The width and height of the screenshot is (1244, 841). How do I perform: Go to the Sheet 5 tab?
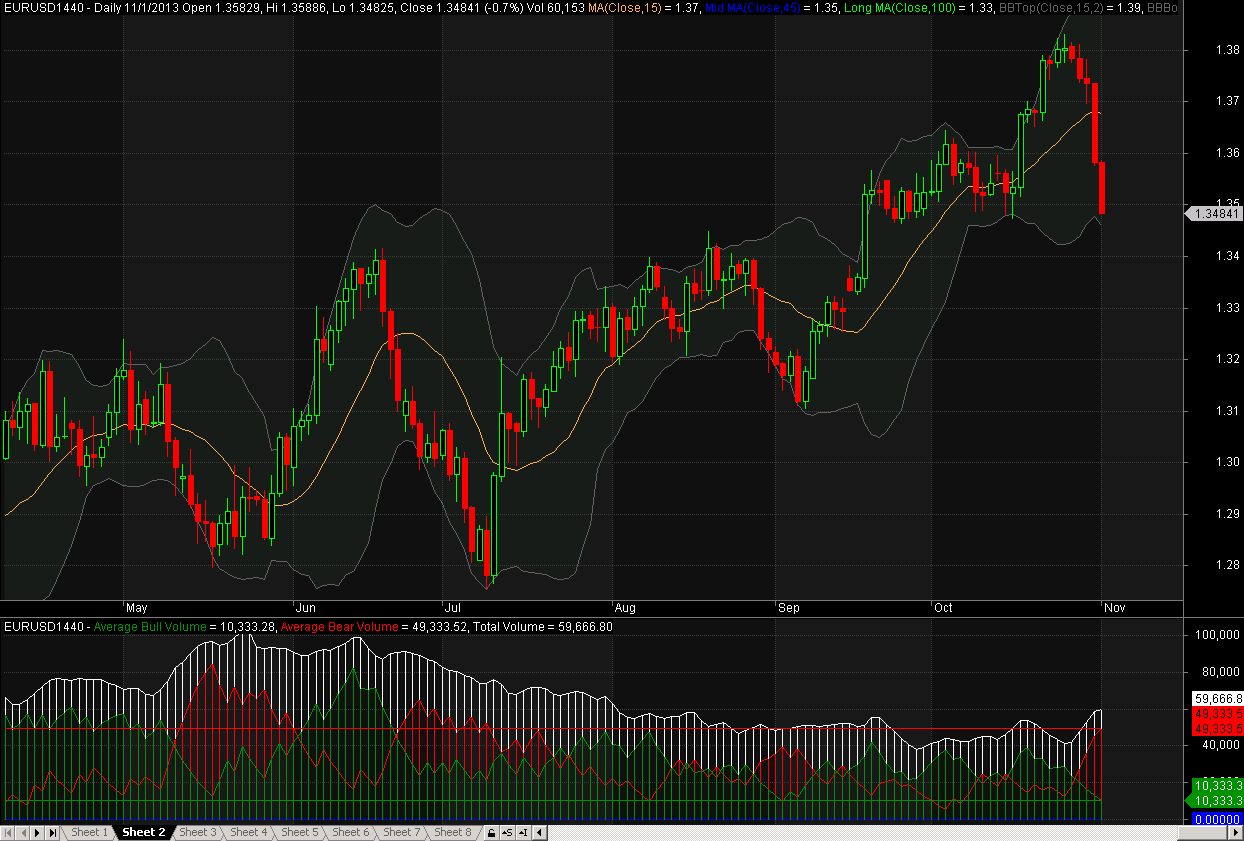pos(300,832)
